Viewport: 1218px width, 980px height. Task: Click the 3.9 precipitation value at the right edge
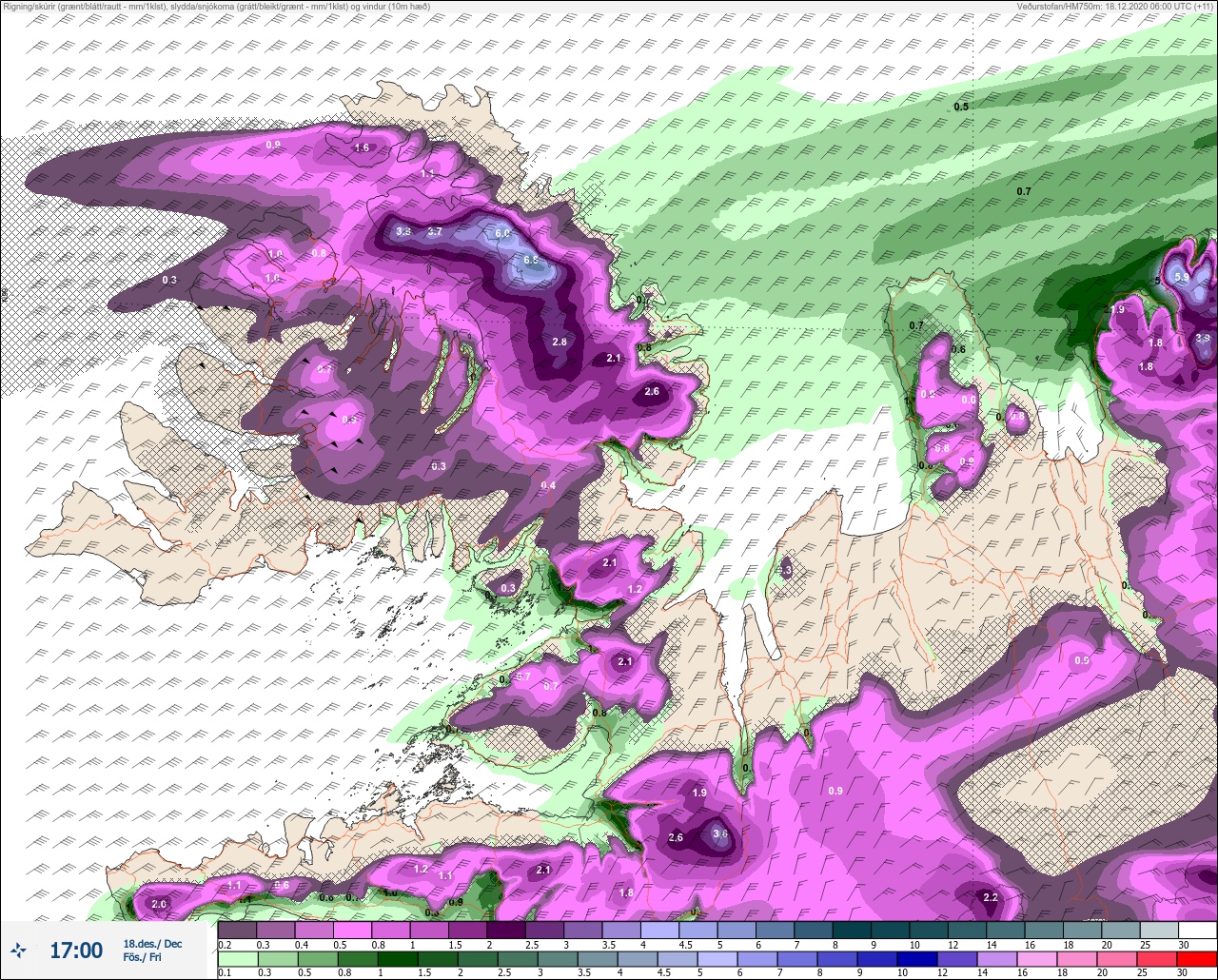click(x=1203, y=338)
